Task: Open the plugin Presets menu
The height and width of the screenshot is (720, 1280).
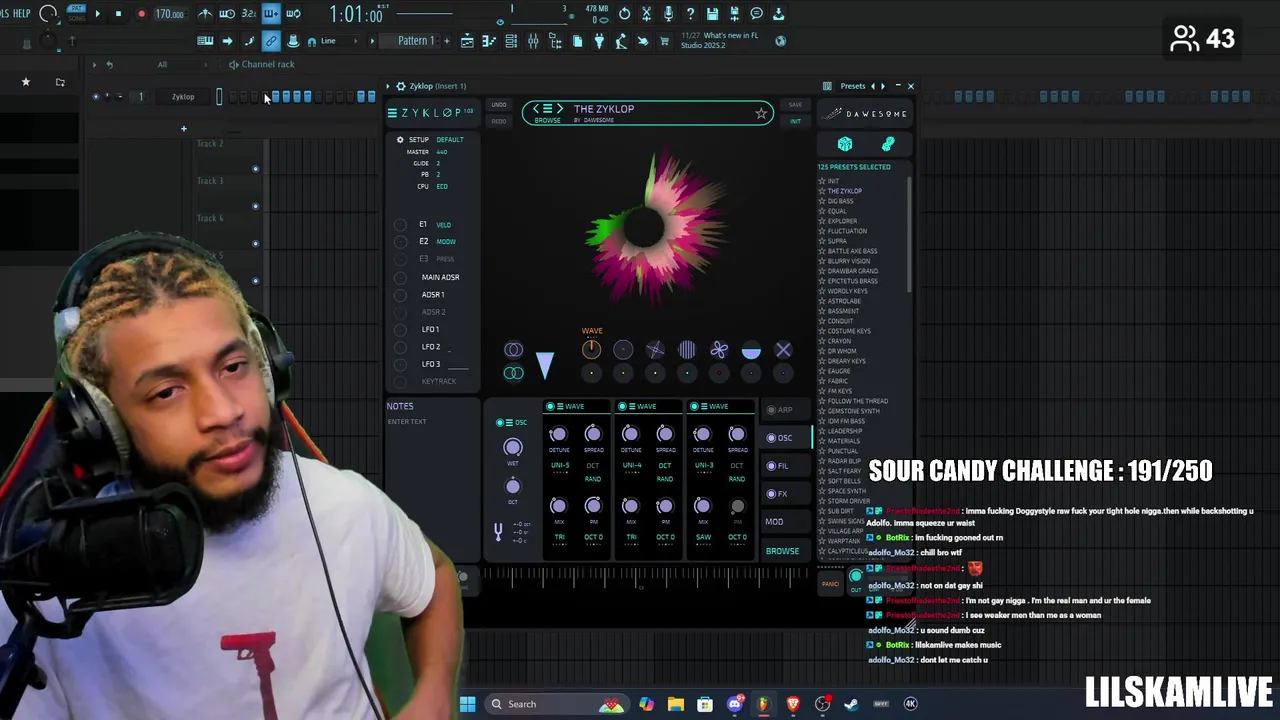Action: pyautogui.click(x=852, y=86)
